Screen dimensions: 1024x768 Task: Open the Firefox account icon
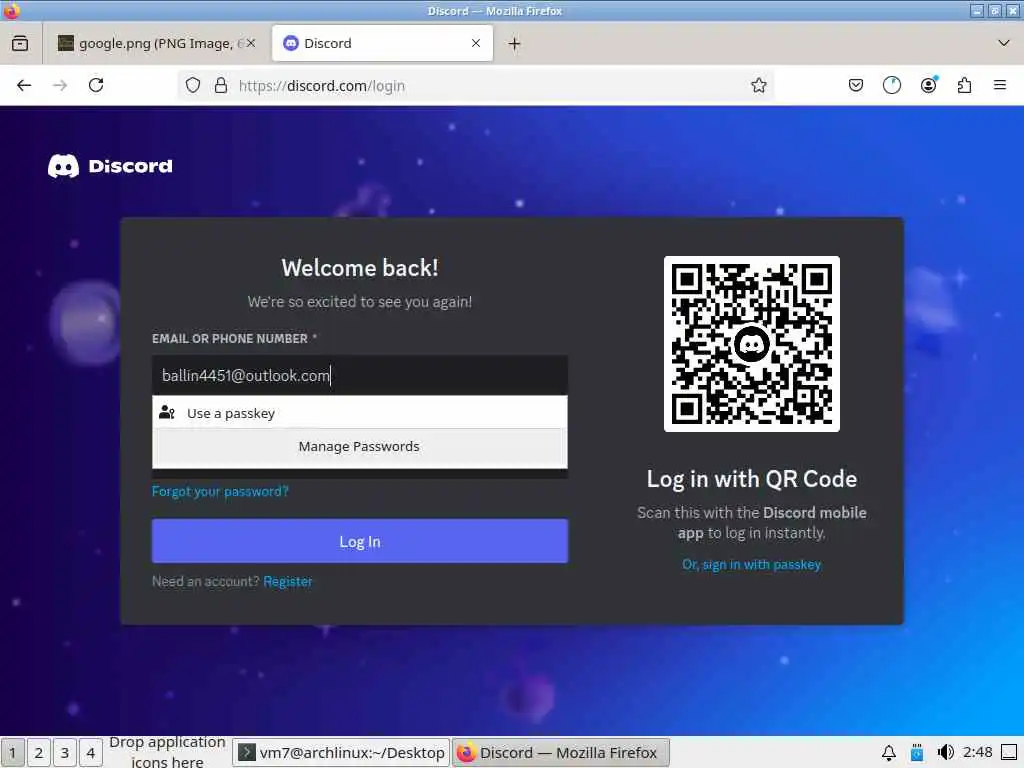tap(928, 86)
